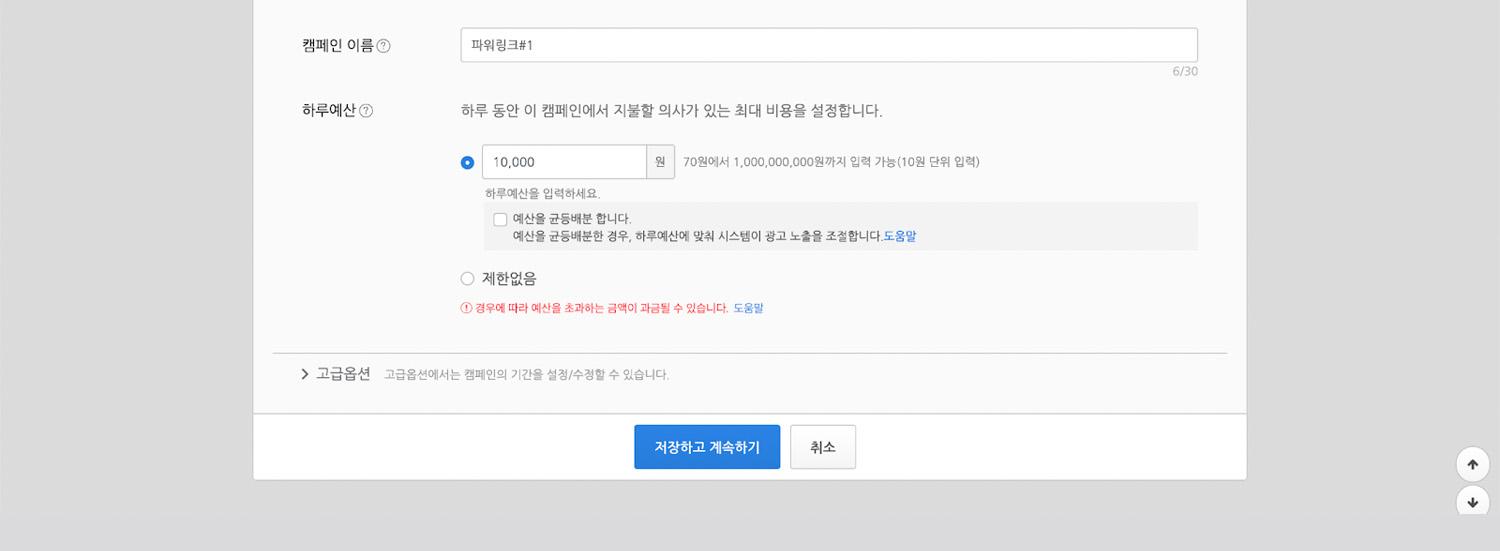Open 도움말 link after the overcharge warning
Image resolution: width=1500 pixels, height=551 pixels.
(748, 308)
